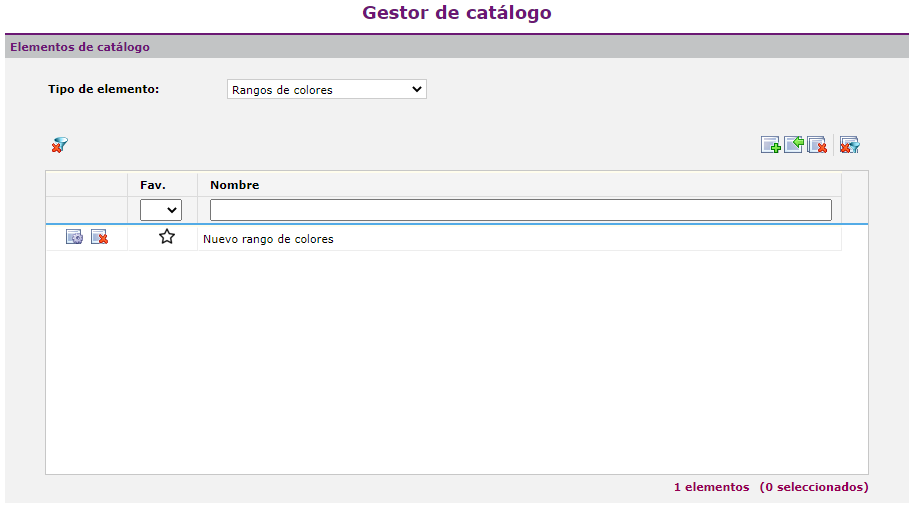Viewport: 915px width, 509px height.
Task: Select the 'Nuevo rango de colores' row name
Action: (268, 239)
